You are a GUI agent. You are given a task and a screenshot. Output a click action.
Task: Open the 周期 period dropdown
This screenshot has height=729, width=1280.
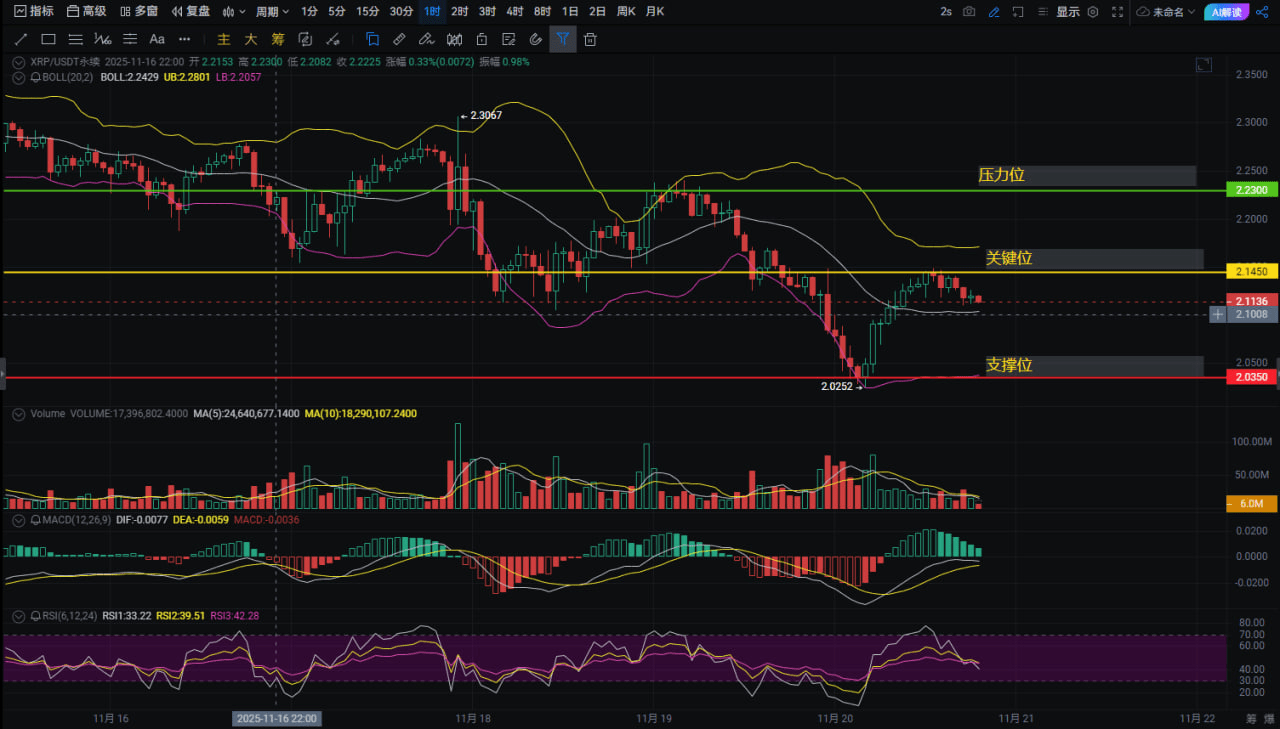(x=272, y=12)
